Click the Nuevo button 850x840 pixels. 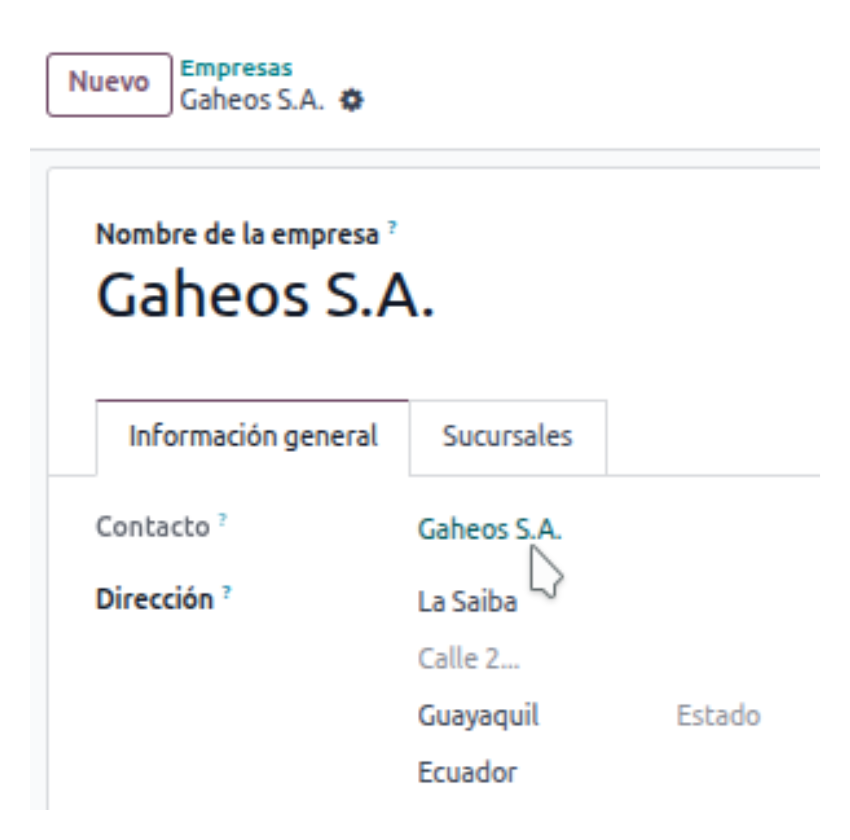tap(109, 83)
